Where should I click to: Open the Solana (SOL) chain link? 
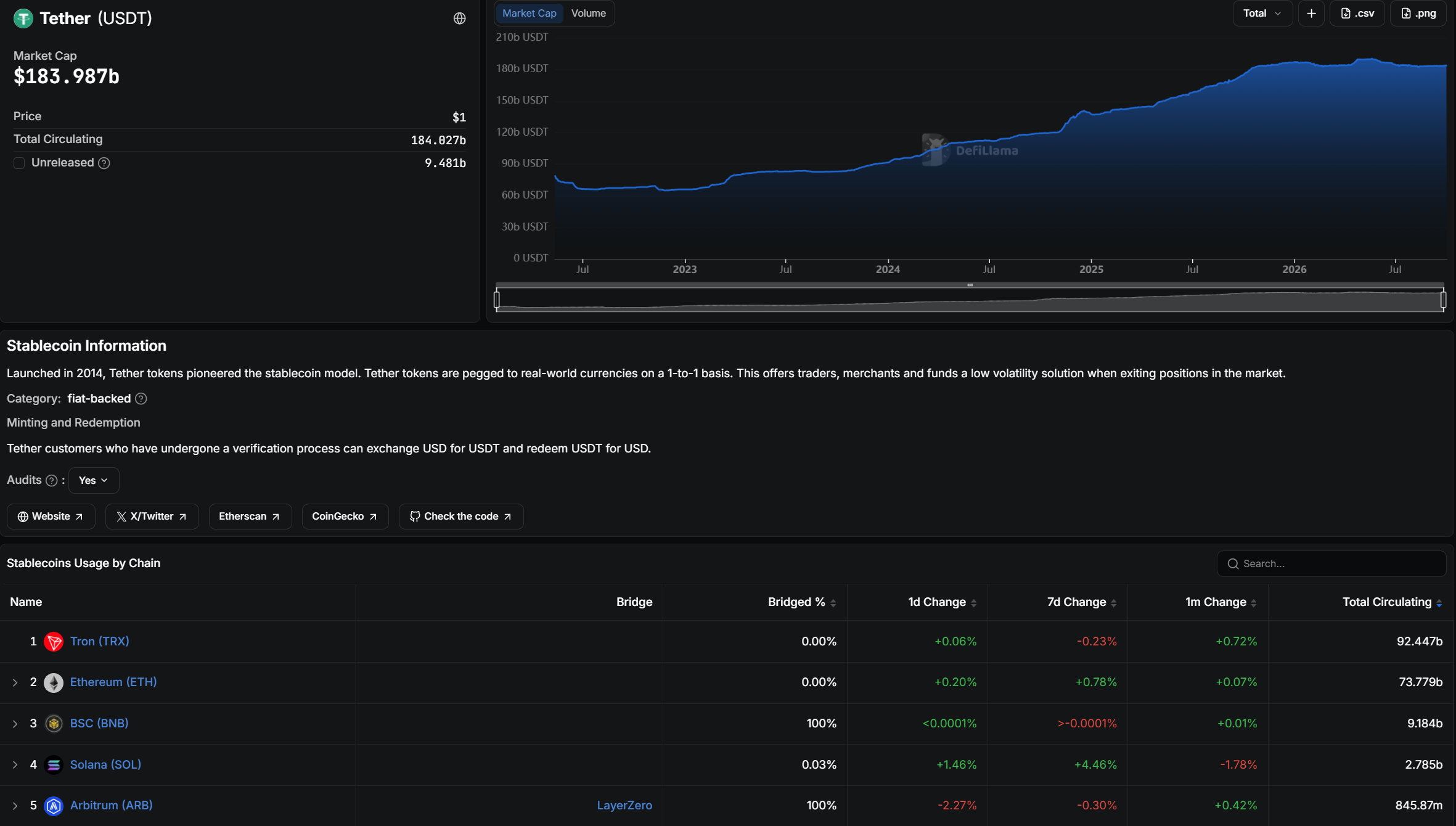105,765
